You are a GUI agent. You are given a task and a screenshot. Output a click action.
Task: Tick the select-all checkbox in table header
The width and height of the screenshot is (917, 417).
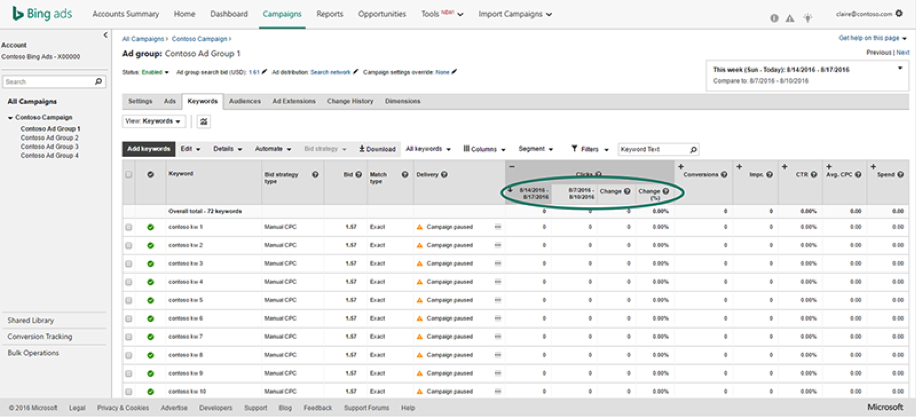129,174
